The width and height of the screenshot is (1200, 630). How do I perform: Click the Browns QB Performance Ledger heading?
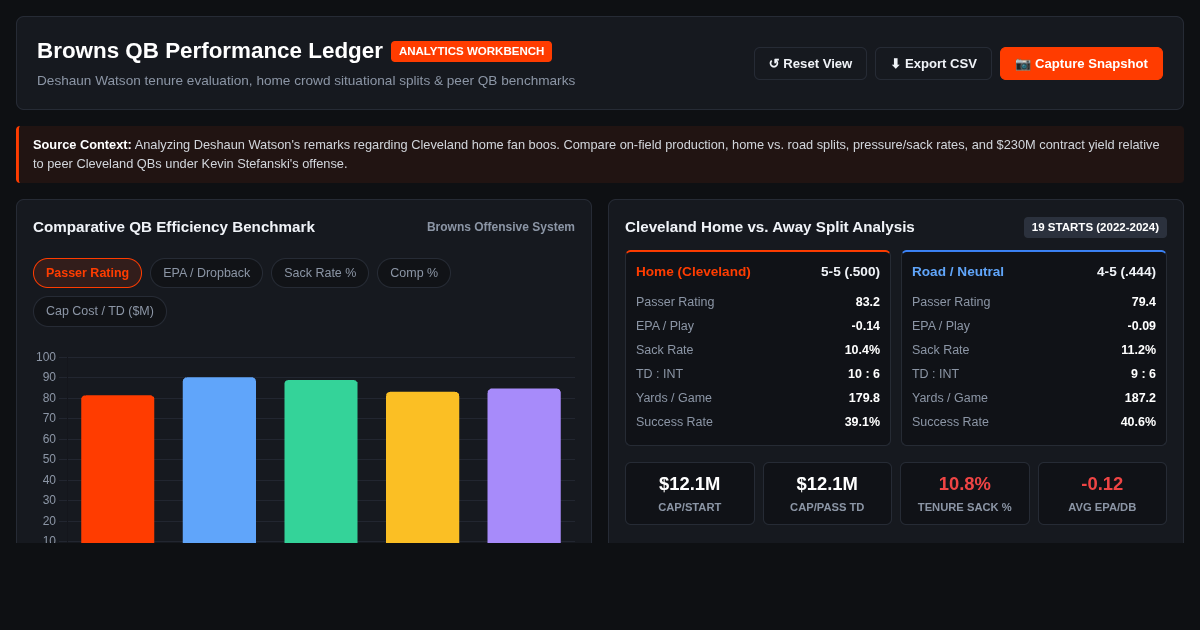(210, 51)
